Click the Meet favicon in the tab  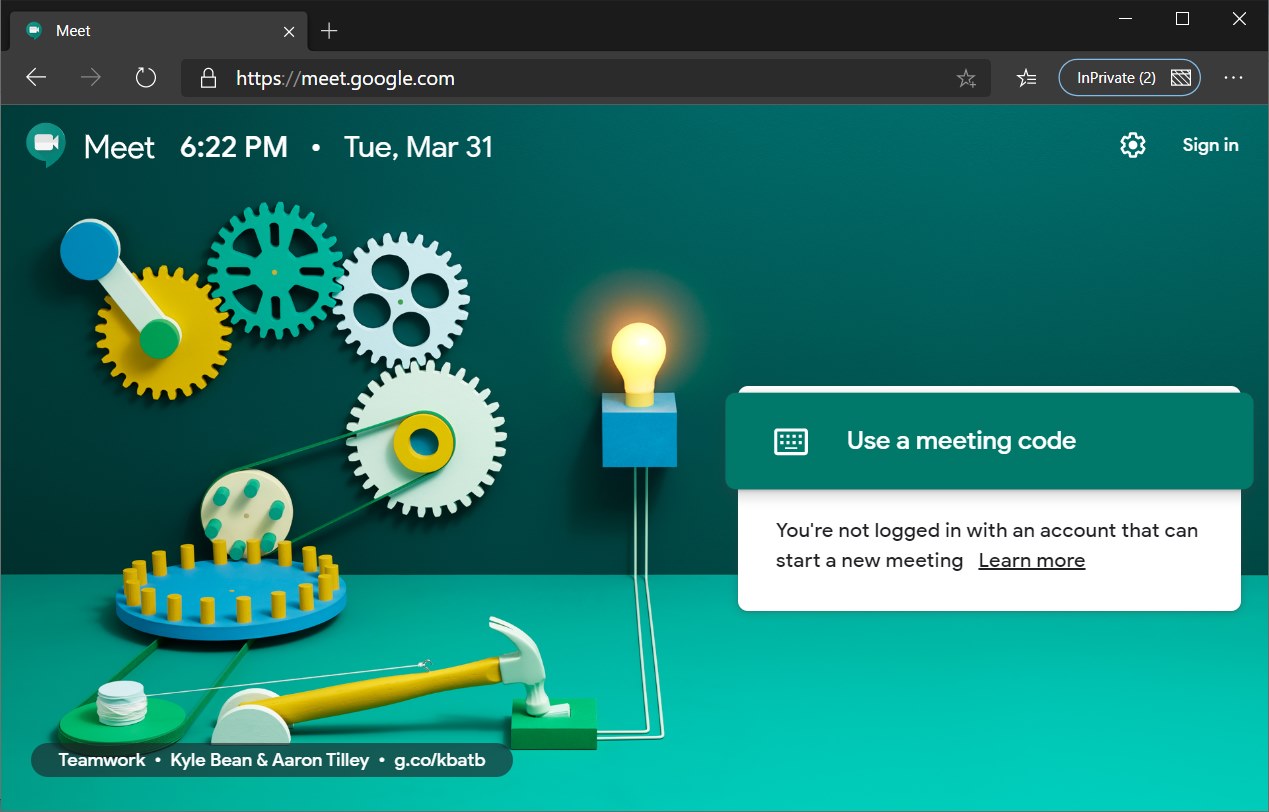tap(34, 30)
